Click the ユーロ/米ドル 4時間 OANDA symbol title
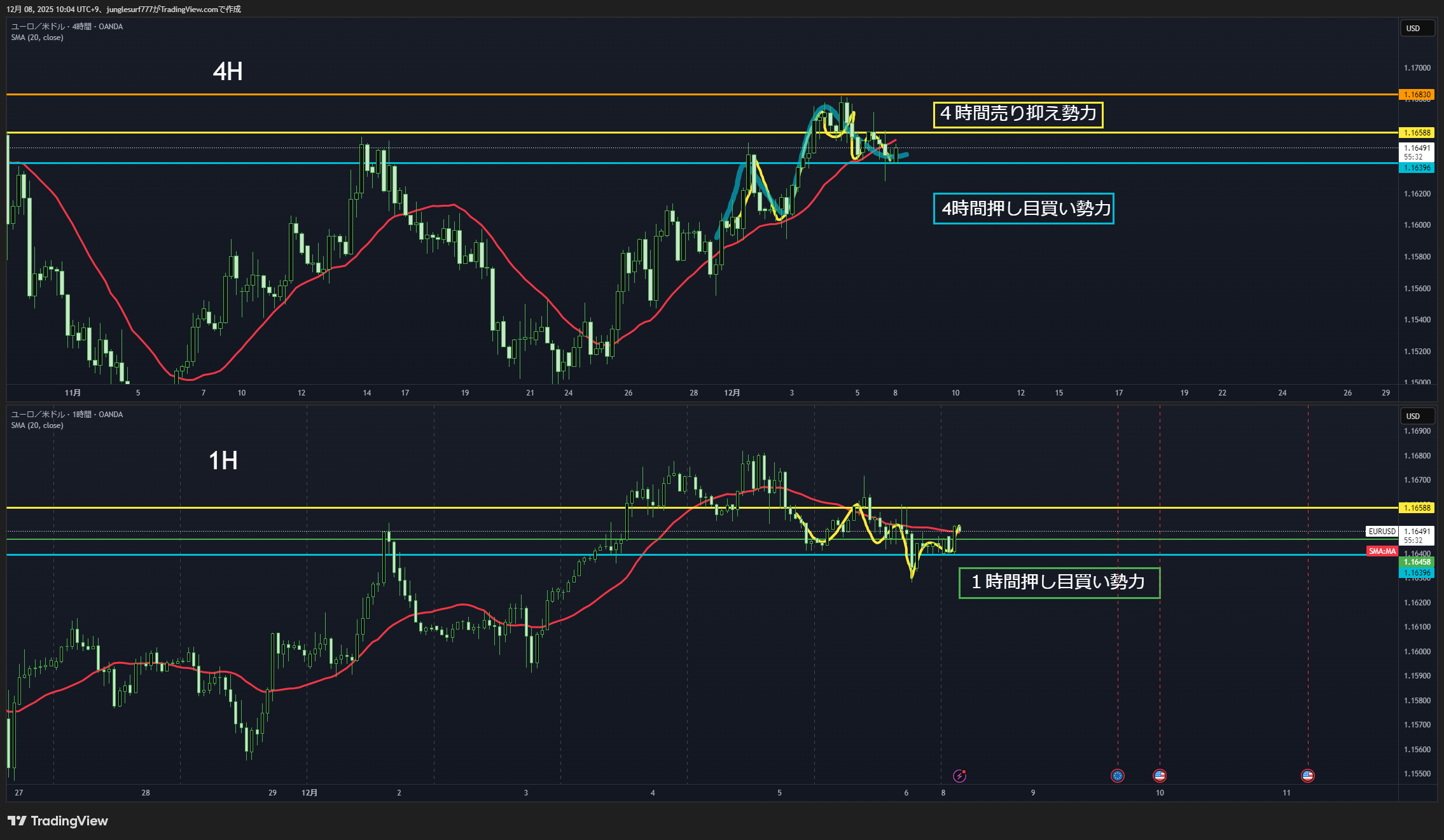The image size is (1444, 840). pos(67,27)
